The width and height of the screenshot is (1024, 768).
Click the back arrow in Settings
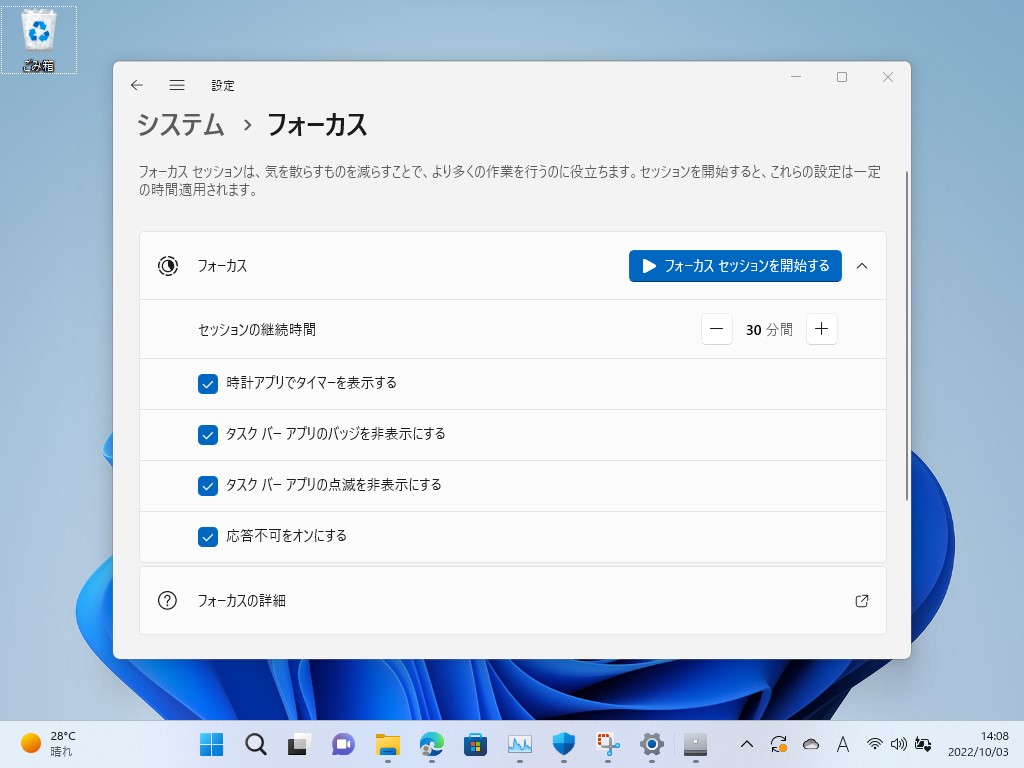click(x=137, y=86)
